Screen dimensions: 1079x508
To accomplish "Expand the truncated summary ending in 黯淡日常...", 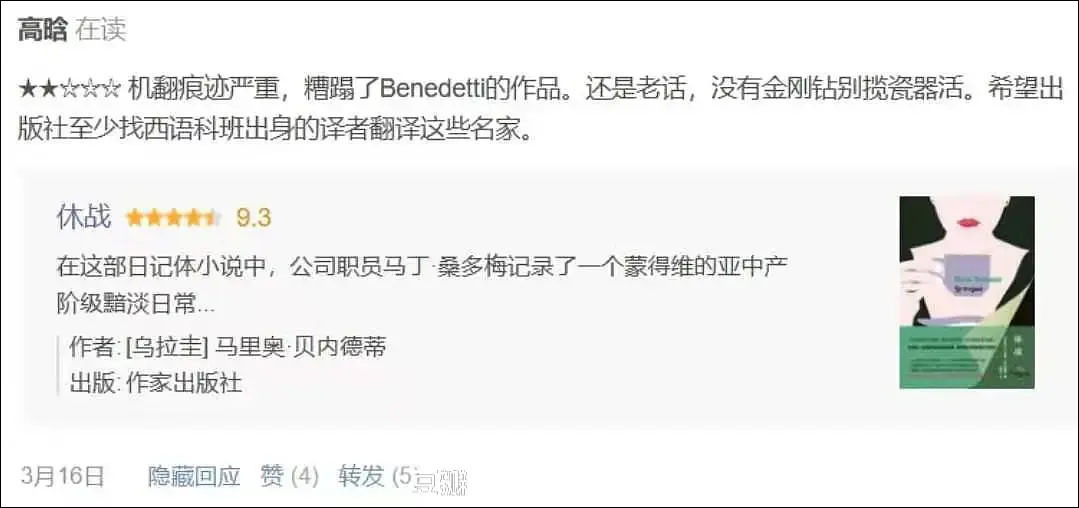I will pos(136,304).
